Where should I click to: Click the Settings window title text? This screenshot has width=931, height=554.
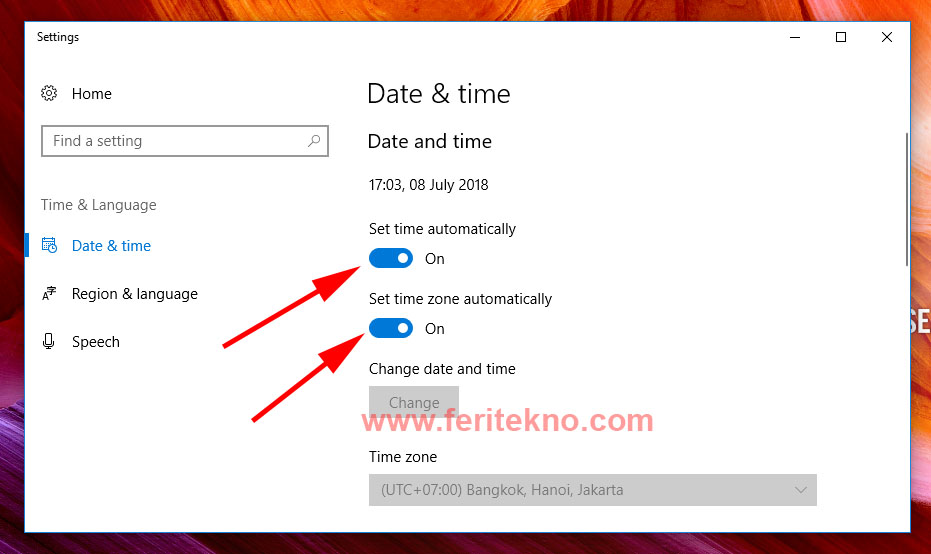point(58,37)
